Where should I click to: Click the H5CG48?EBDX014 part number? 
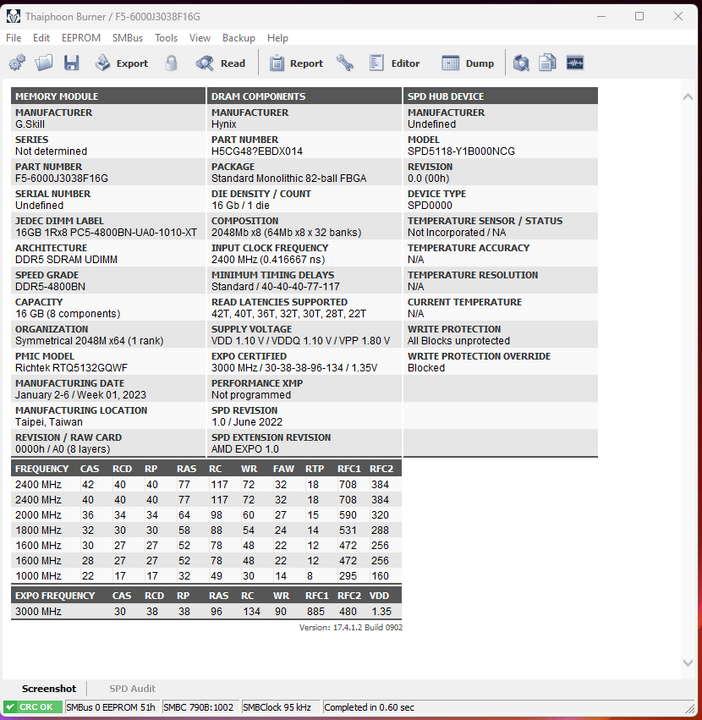257,151
